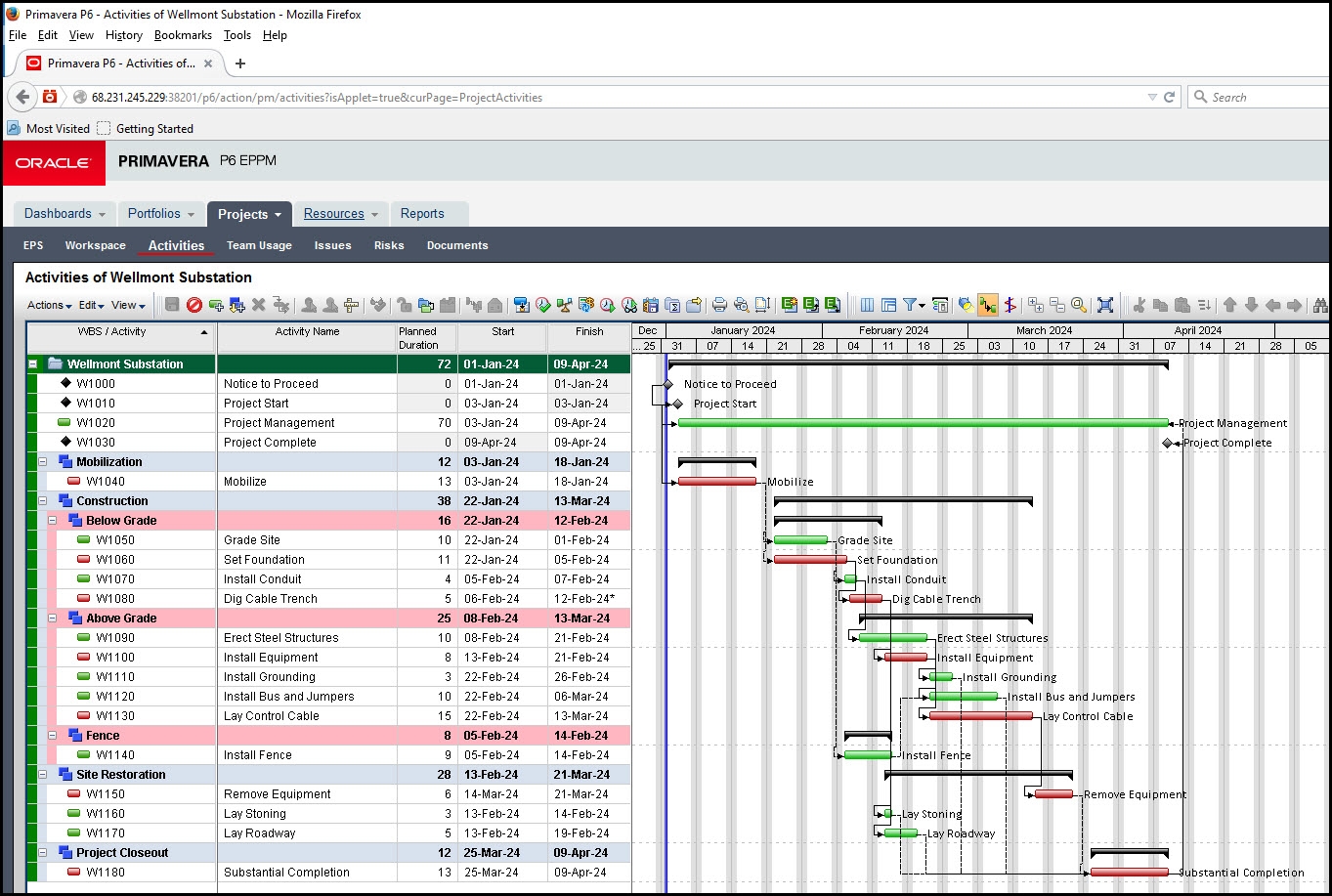Click the Reports navigation button

point(422,214)
